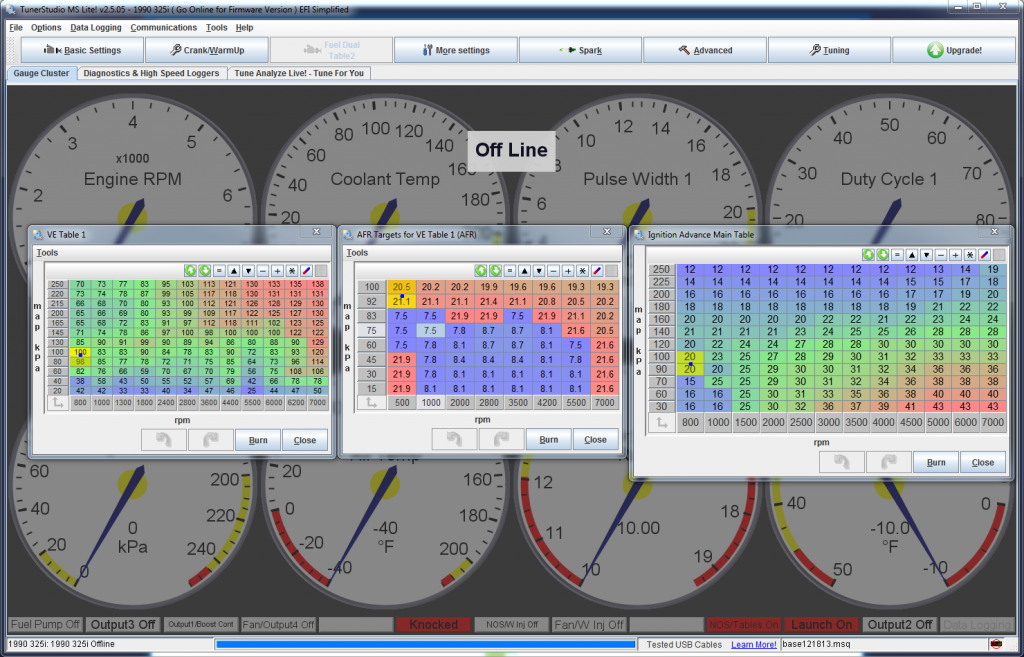Click red-blue interpolate icon in VE Table 1
This screenshot has width=1024, height=657.
[x=306, y=270]
